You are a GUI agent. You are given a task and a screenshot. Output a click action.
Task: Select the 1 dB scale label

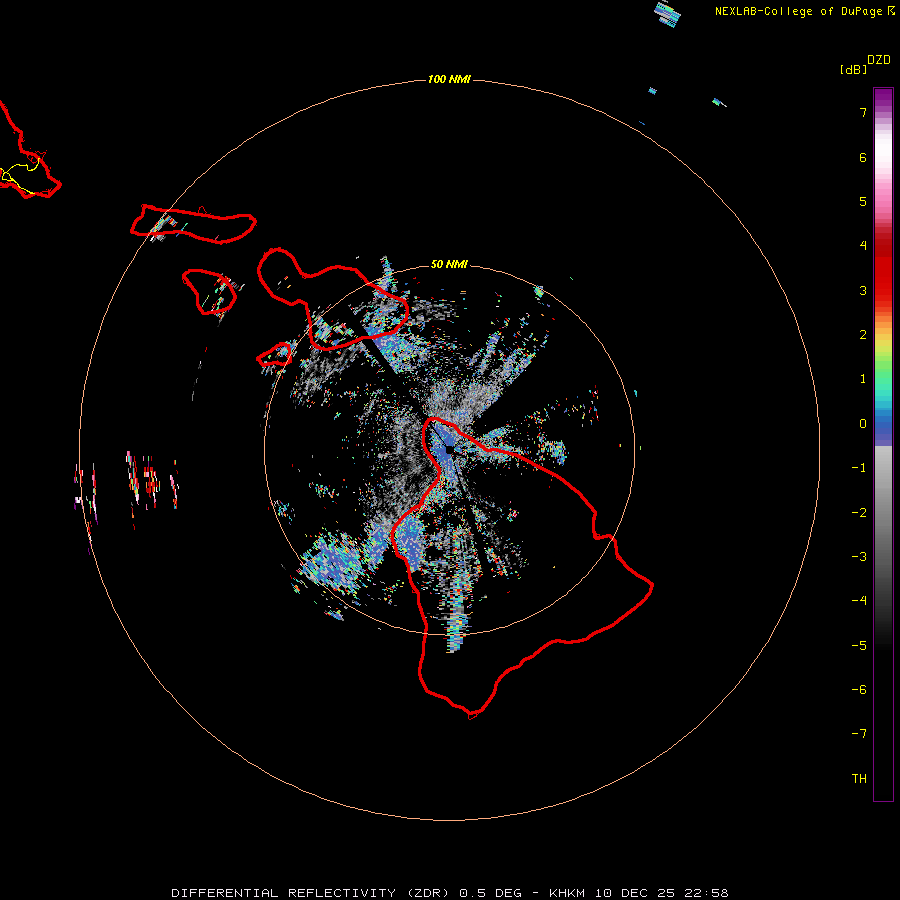(863, 379)
